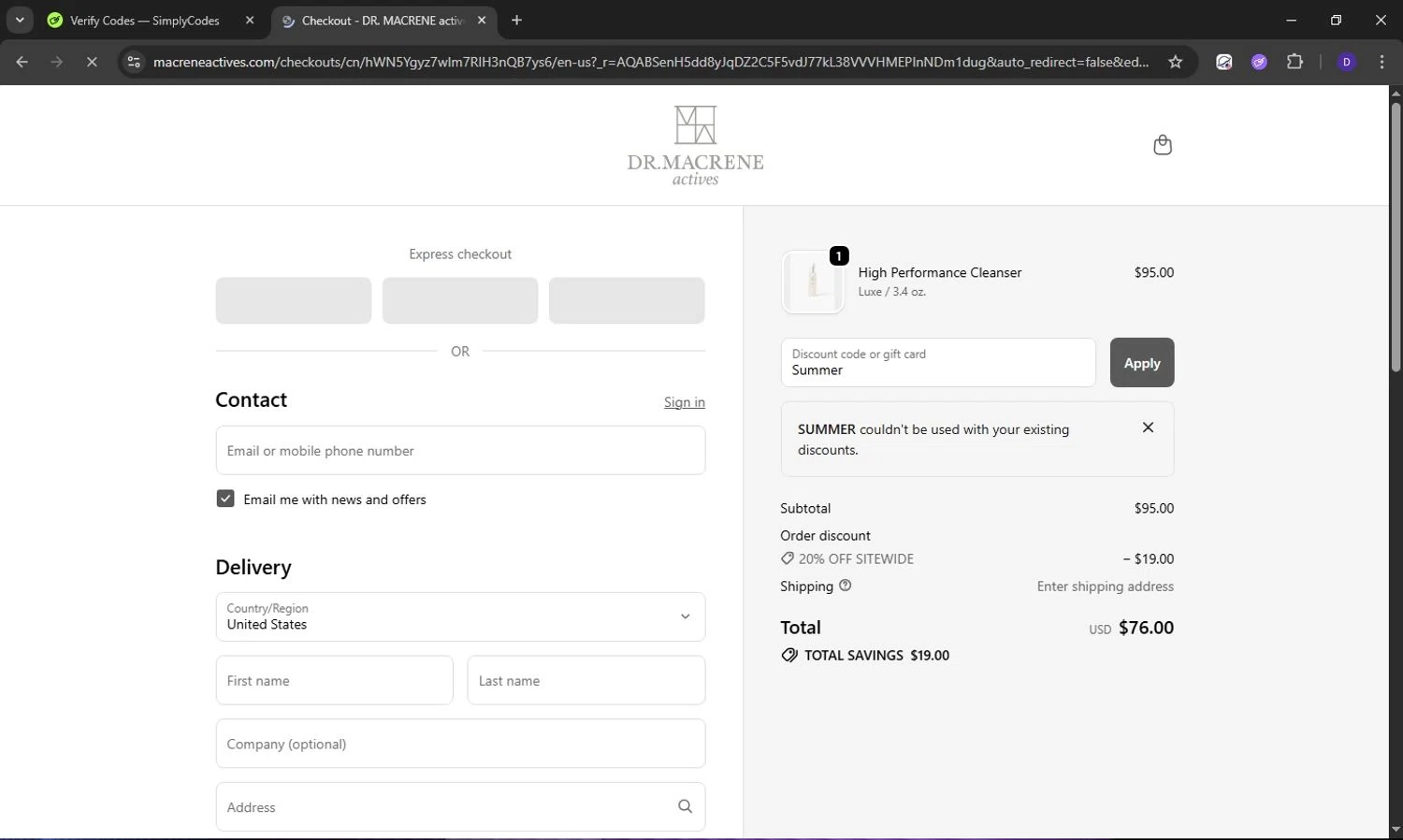Go forward in browser history
This screenshot has width=1403, height=840.
(57, 62)
